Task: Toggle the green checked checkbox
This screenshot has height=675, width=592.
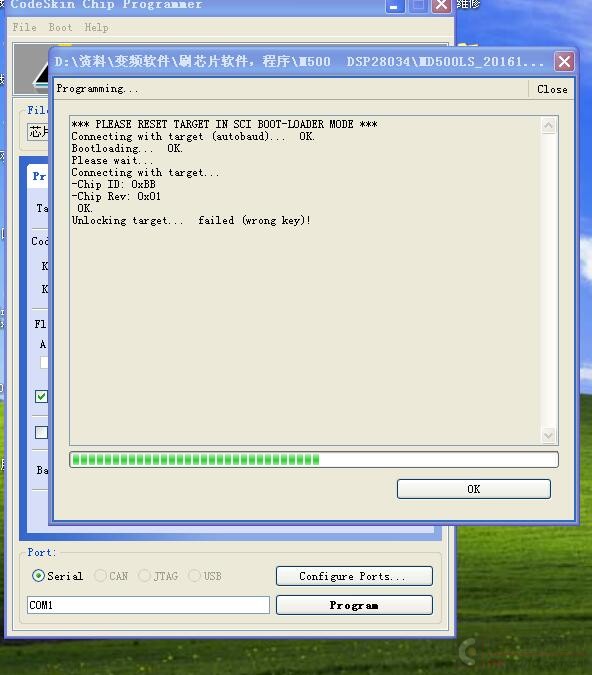Action: point(41,396)
